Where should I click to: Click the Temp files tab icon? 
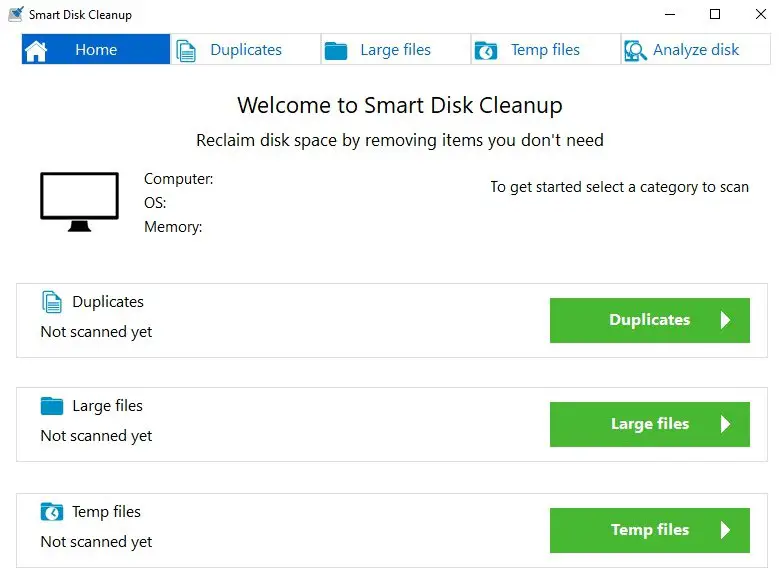pos(486,50)
